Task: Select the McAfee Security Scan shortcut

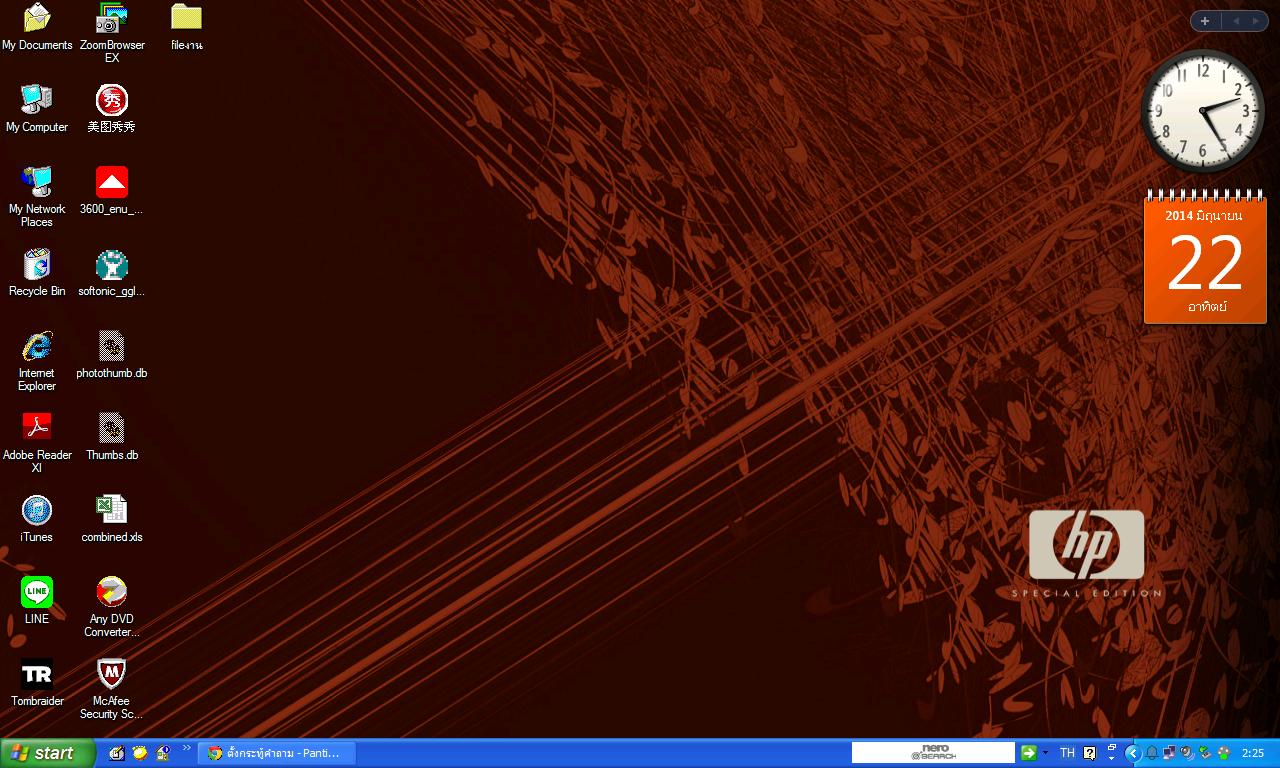Action: 112,688
